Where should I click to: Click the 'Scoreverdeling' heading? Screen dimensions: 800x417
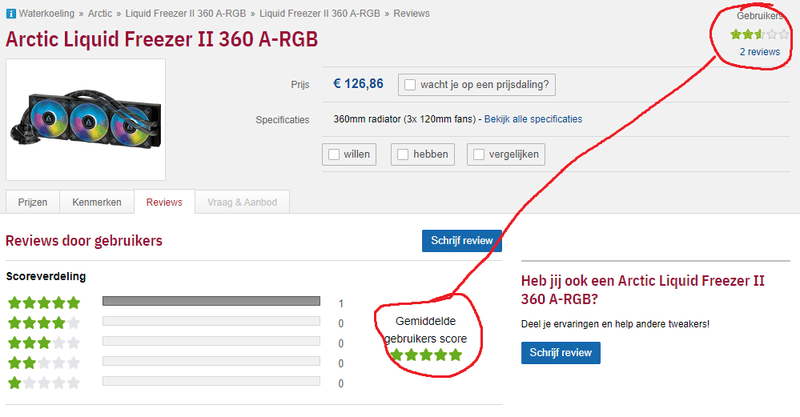tap(46, 276)
